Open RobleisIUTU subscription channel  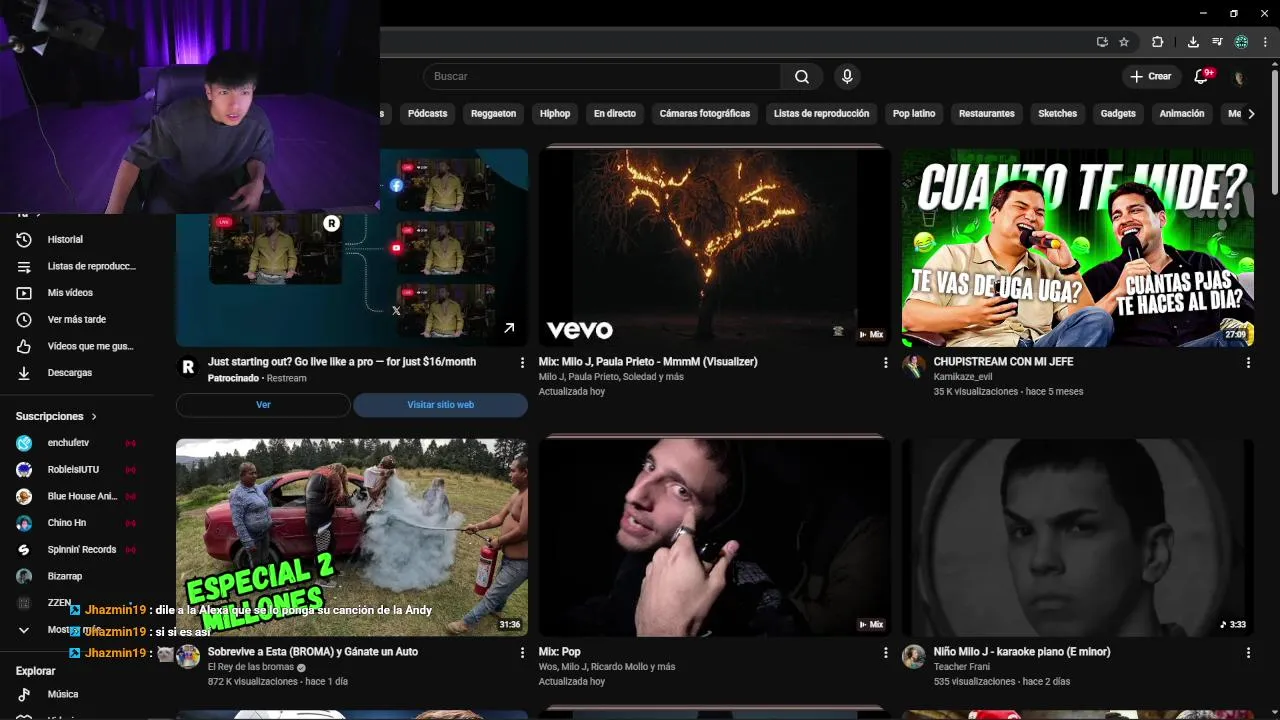76,469
